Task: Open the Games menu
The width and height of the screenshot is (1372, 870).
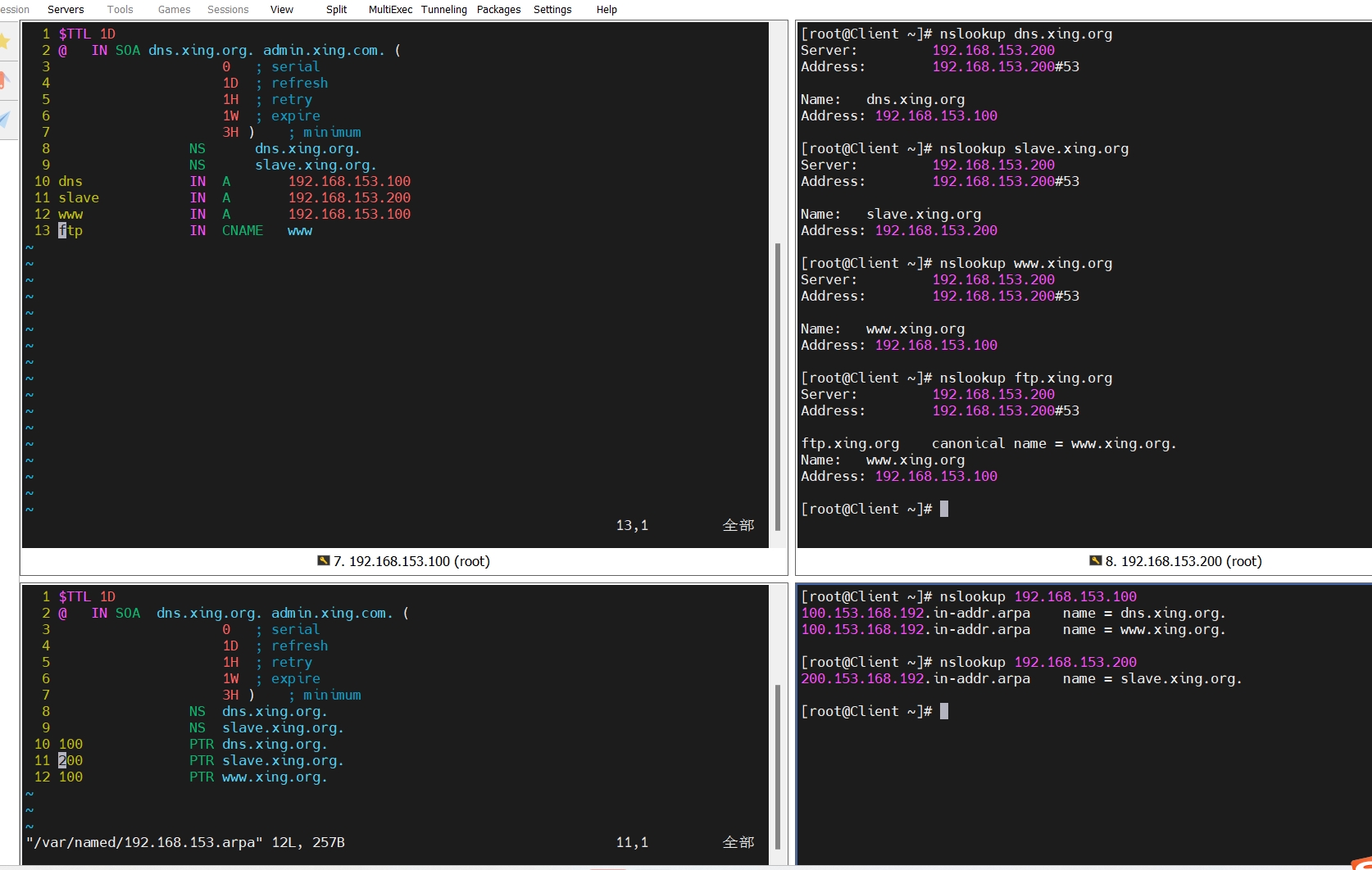Action: point(174,9)
